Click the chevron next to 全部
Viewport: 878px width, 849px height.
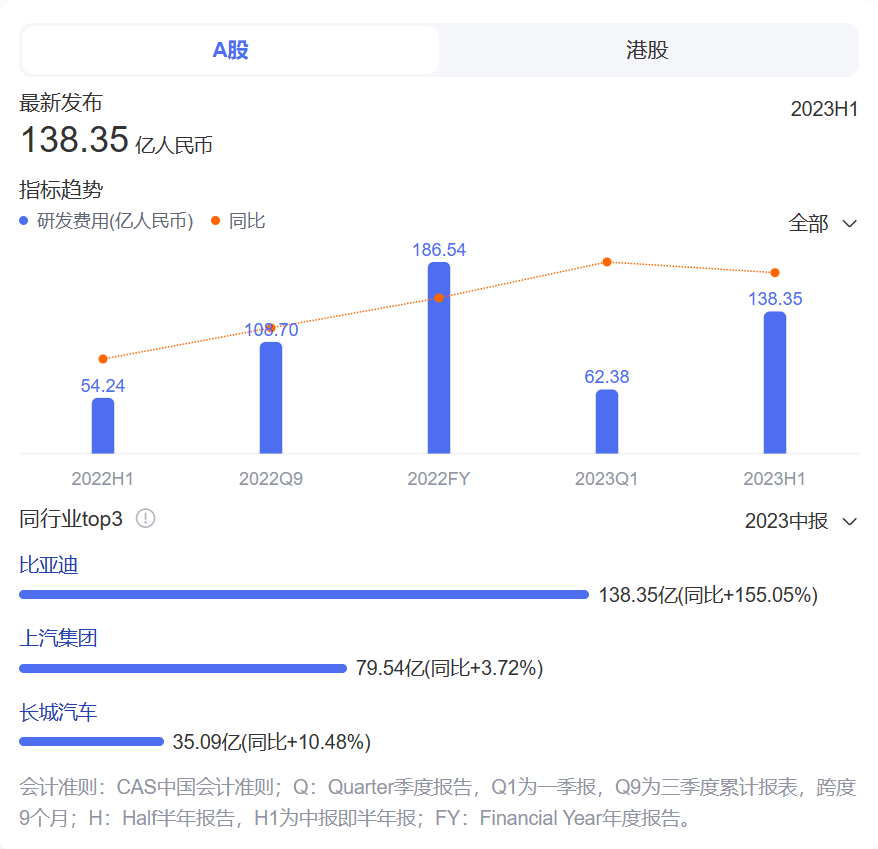850,223
